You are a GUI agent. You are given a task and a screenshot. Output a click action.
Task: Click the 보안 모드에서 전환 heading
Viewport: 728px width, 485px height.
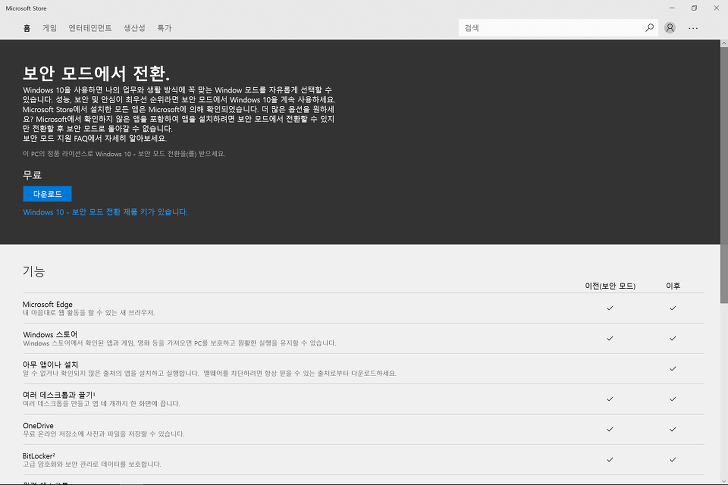point(96,73)
